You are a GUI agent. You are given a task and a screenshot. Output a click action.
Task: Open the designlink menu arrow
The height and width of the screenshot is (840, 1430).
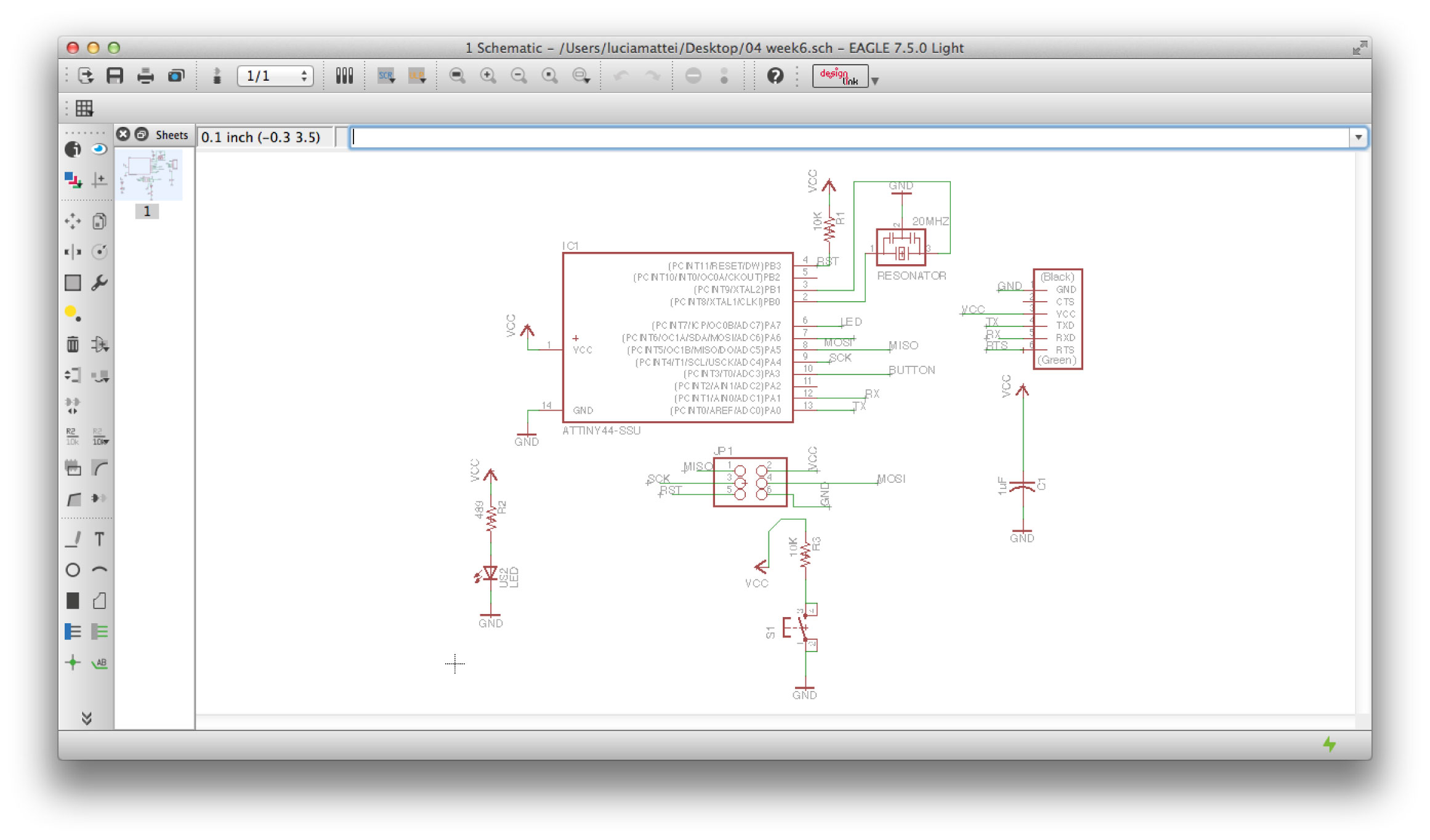tap(875, 81)
